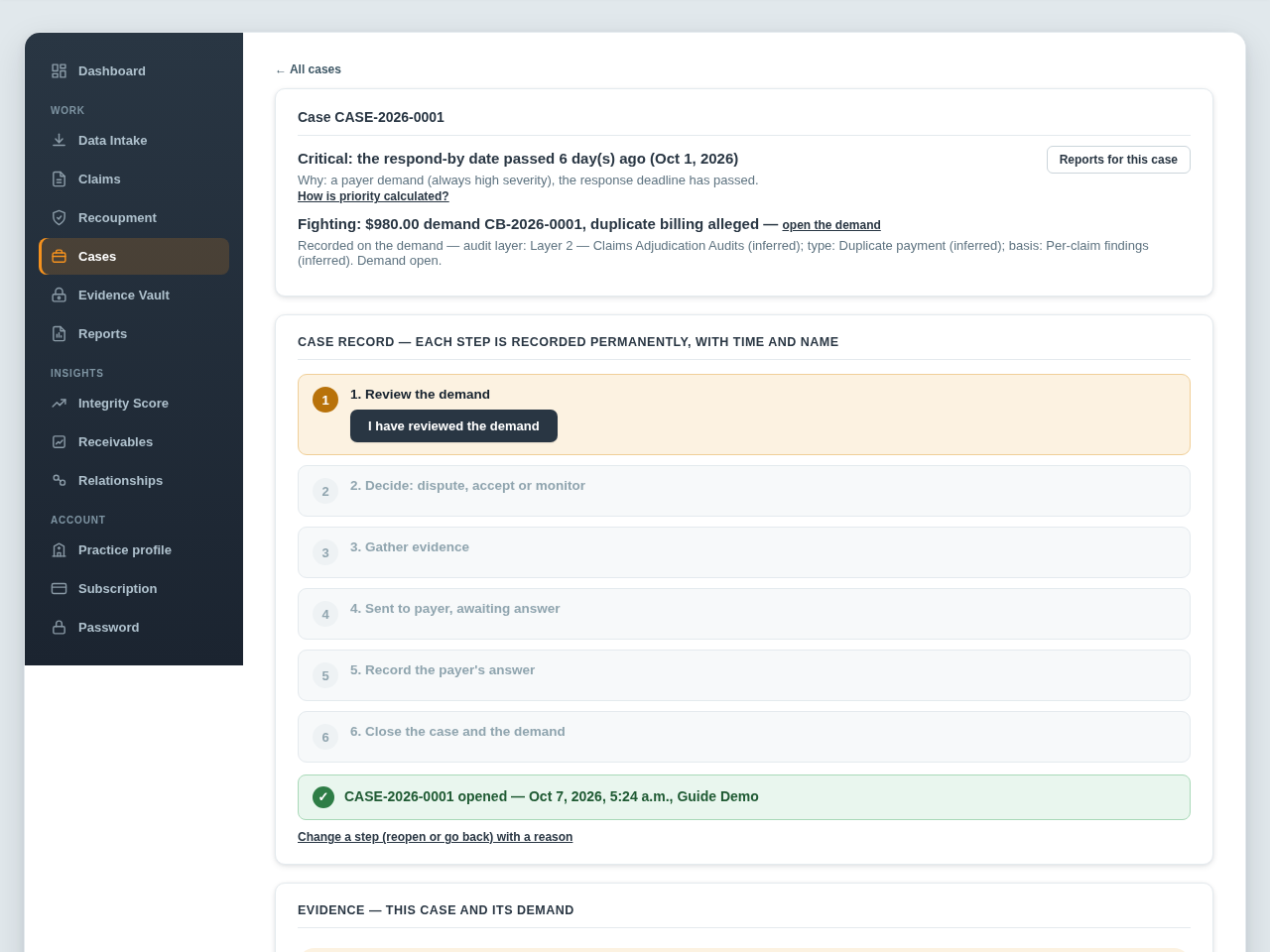Click the CASE-2026-0001 opened log entry text
This screenshot has height=952, width=1270.
click(x=552, y=796)
